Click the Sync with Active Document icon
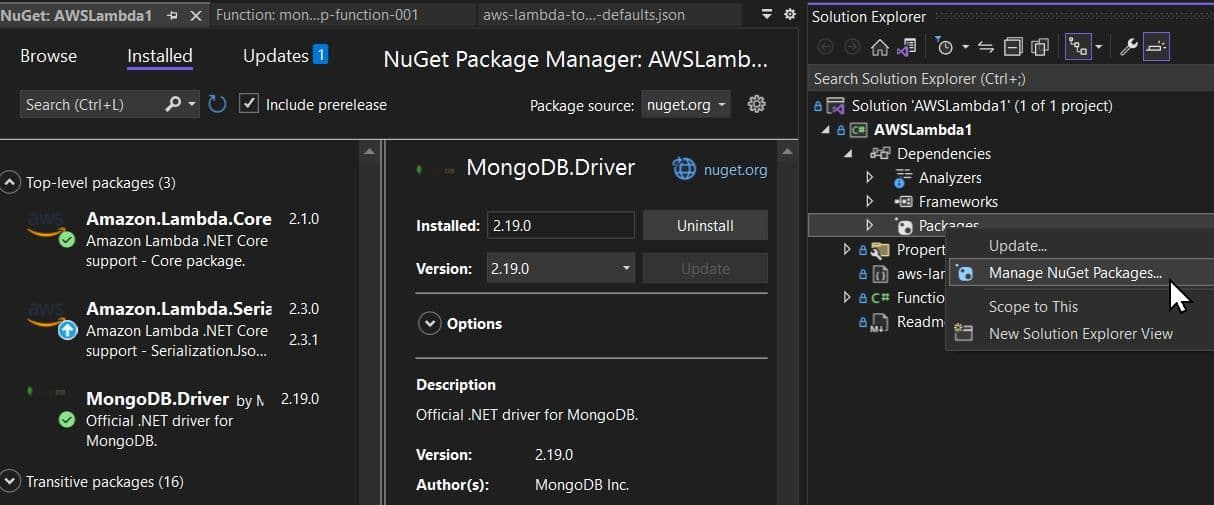 click(x=986, y=47)
